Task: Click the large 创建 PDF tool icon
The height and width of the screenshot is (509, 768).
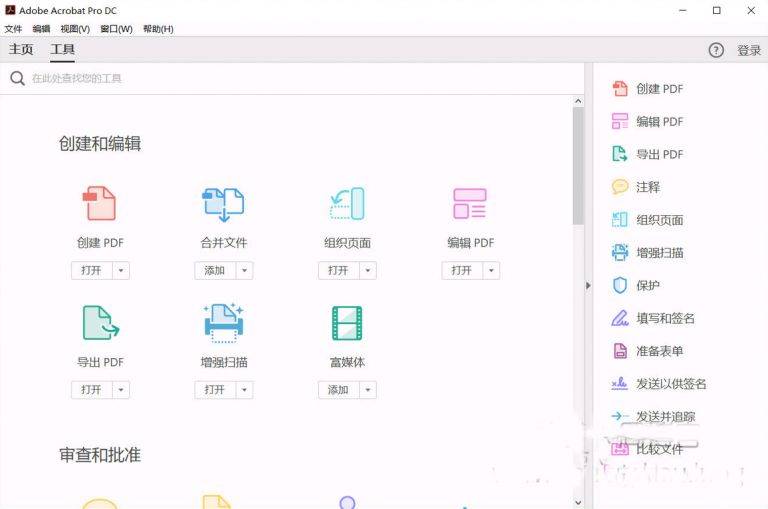Action: tap(99, 203)
